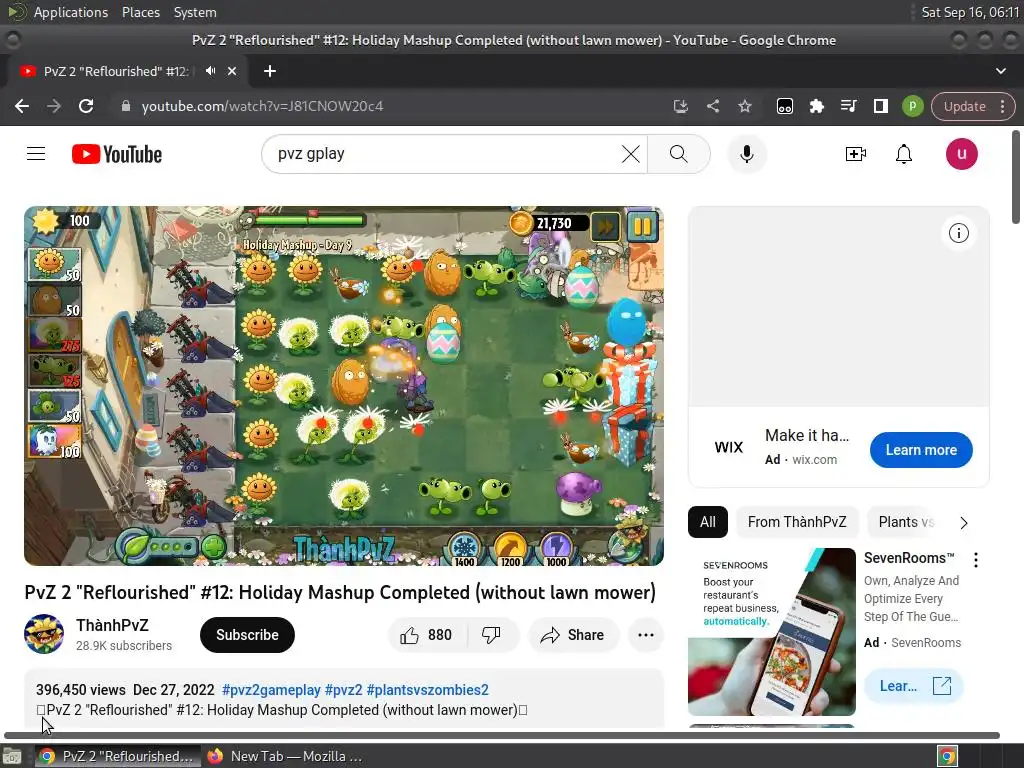Screen dimensions: 1024x768
Task: Select the All filter chip
Action: [x=707, y=522]
